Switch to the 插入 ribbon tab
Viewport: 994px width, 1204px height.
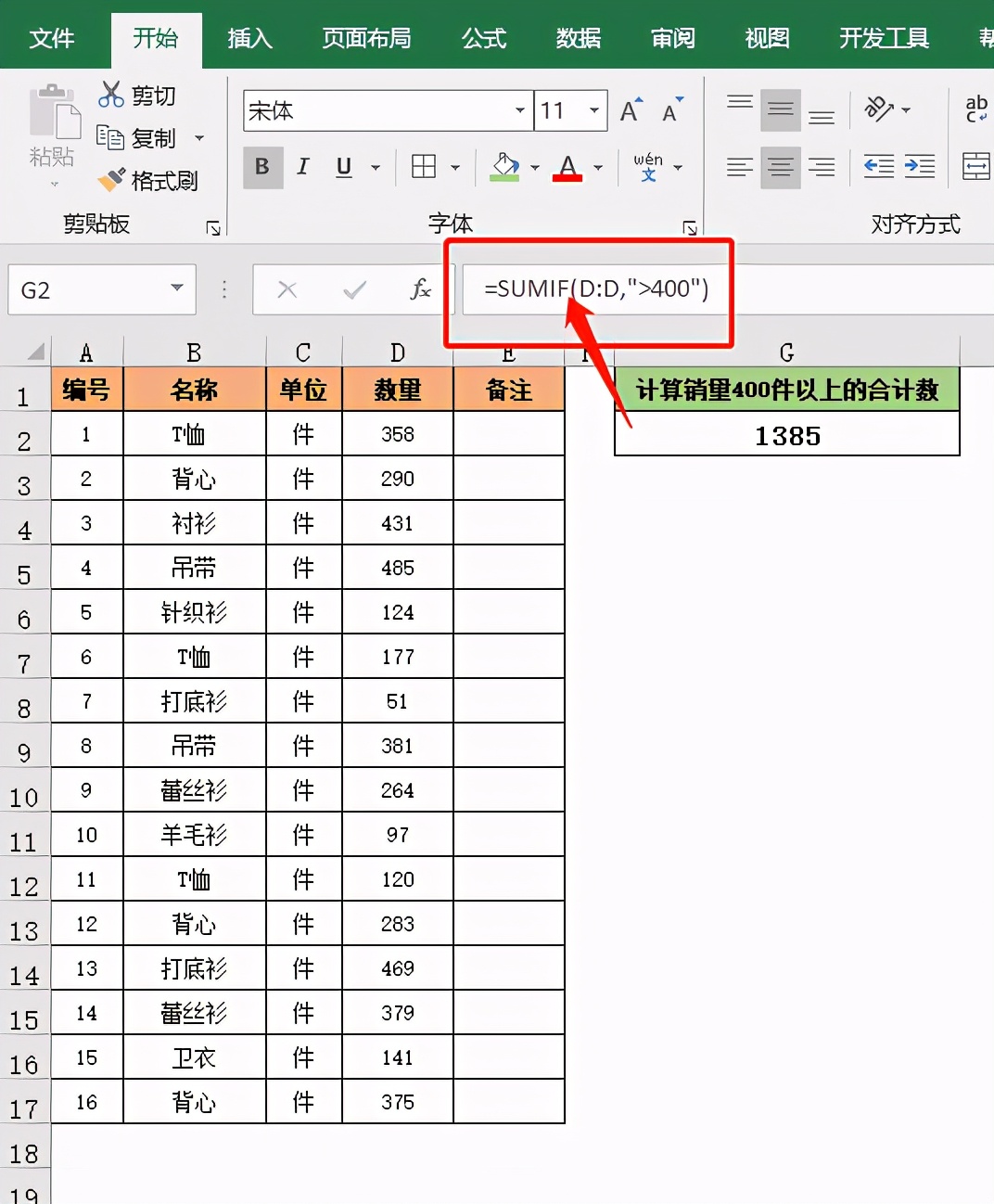248,39
